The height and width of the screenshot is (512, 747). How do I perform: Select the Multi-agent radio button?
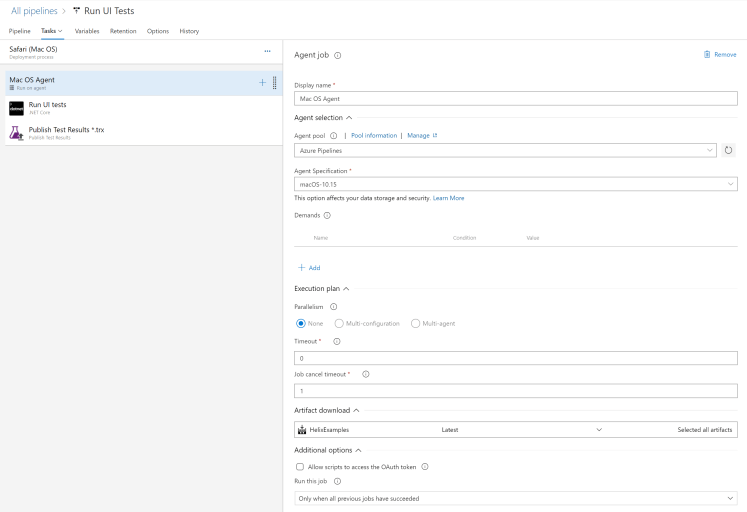[x=415, y=323]
